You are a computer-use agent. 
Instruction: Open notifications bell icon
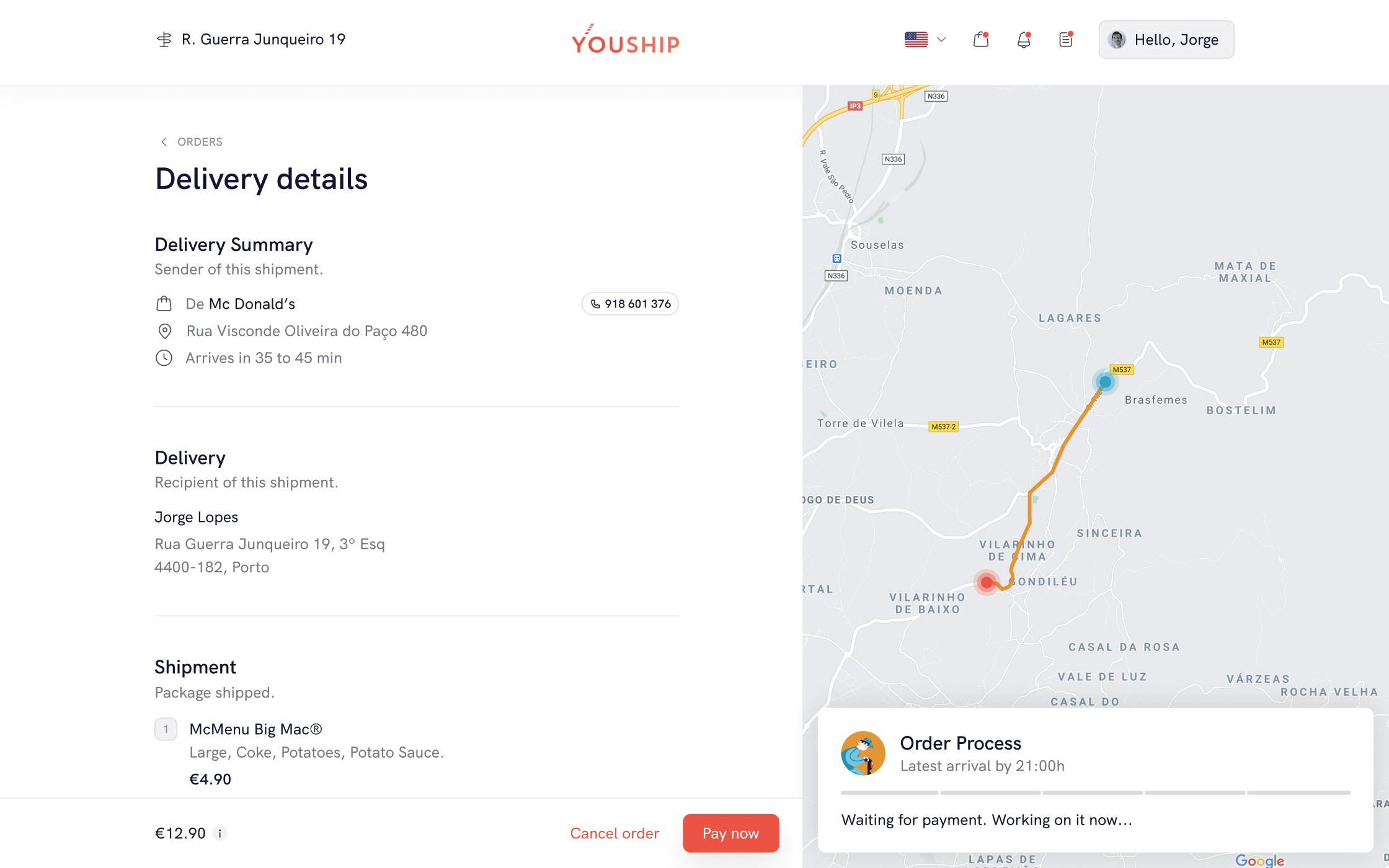coord(1023,40)
